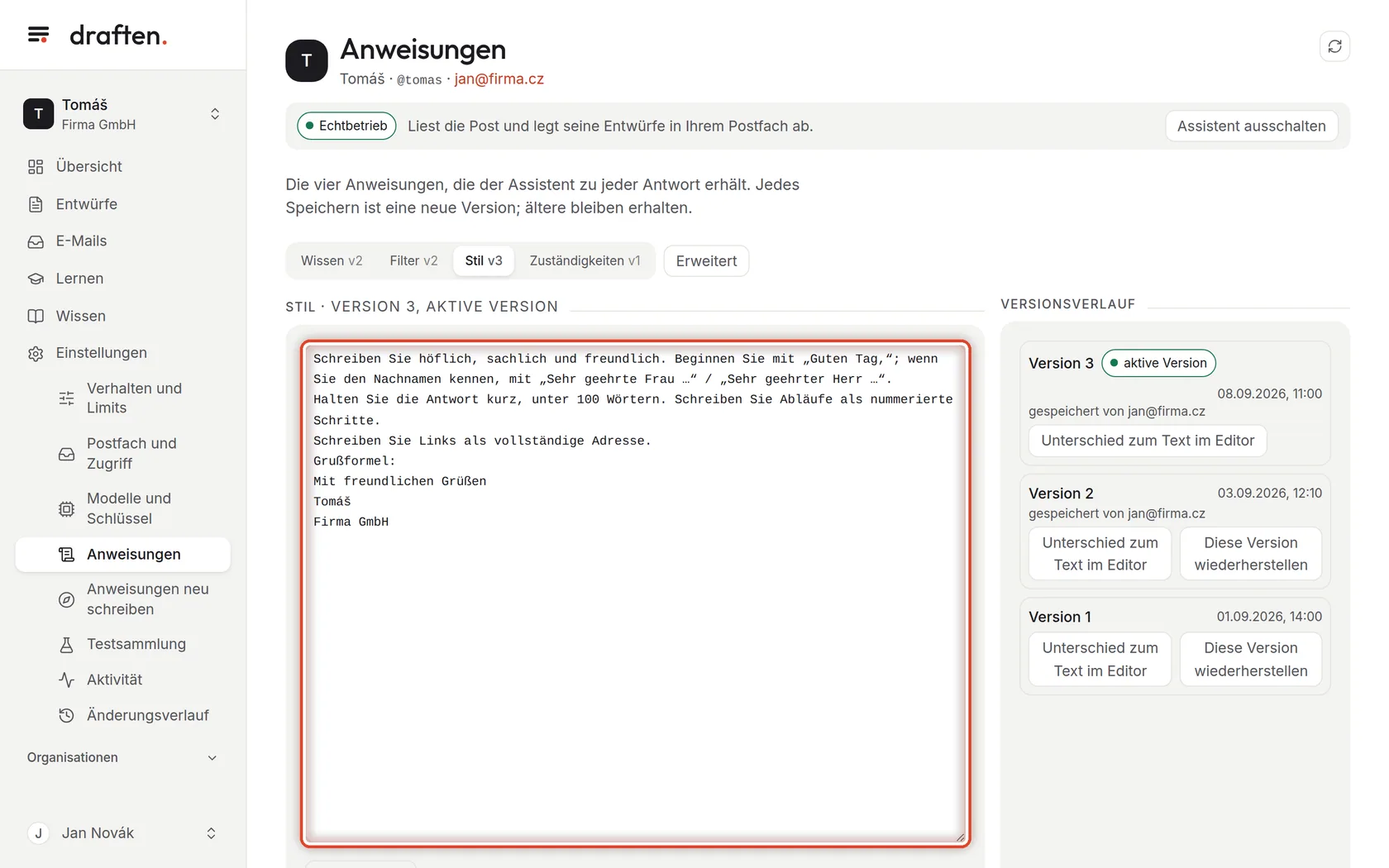Open the Tomáš Firma GmbH workspace switcher

(122, 114)
